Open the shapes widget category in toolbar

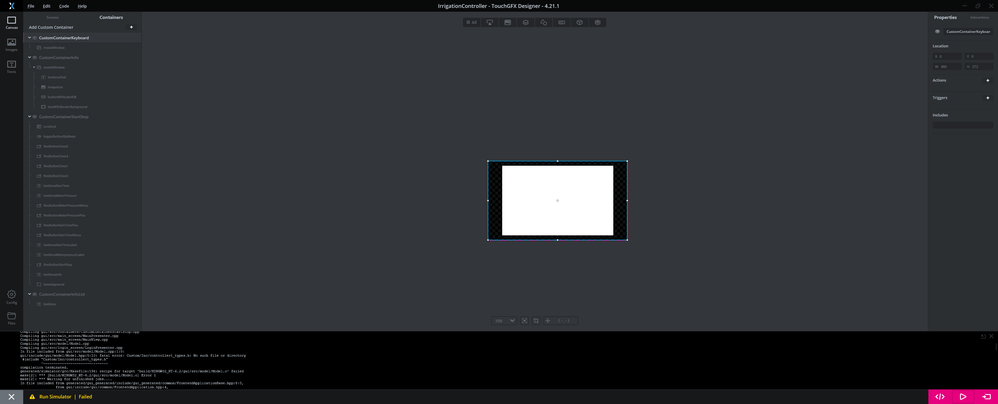click(544, 22)
